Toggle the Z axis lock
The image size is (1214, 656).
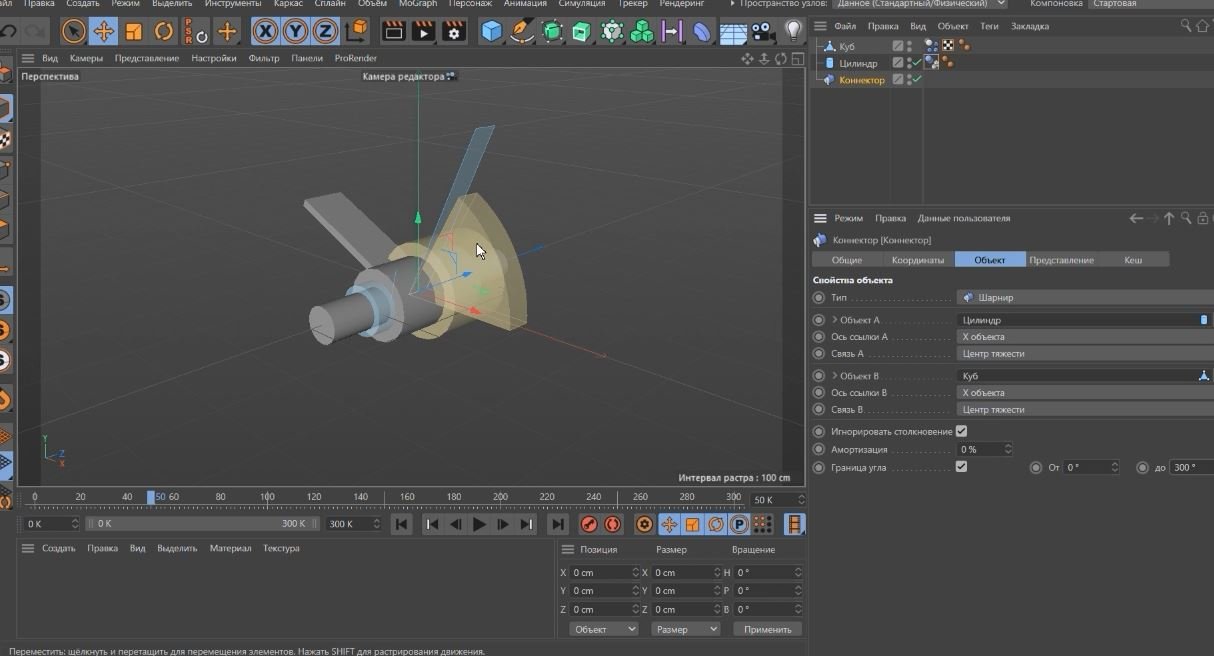tap(325, 32)
